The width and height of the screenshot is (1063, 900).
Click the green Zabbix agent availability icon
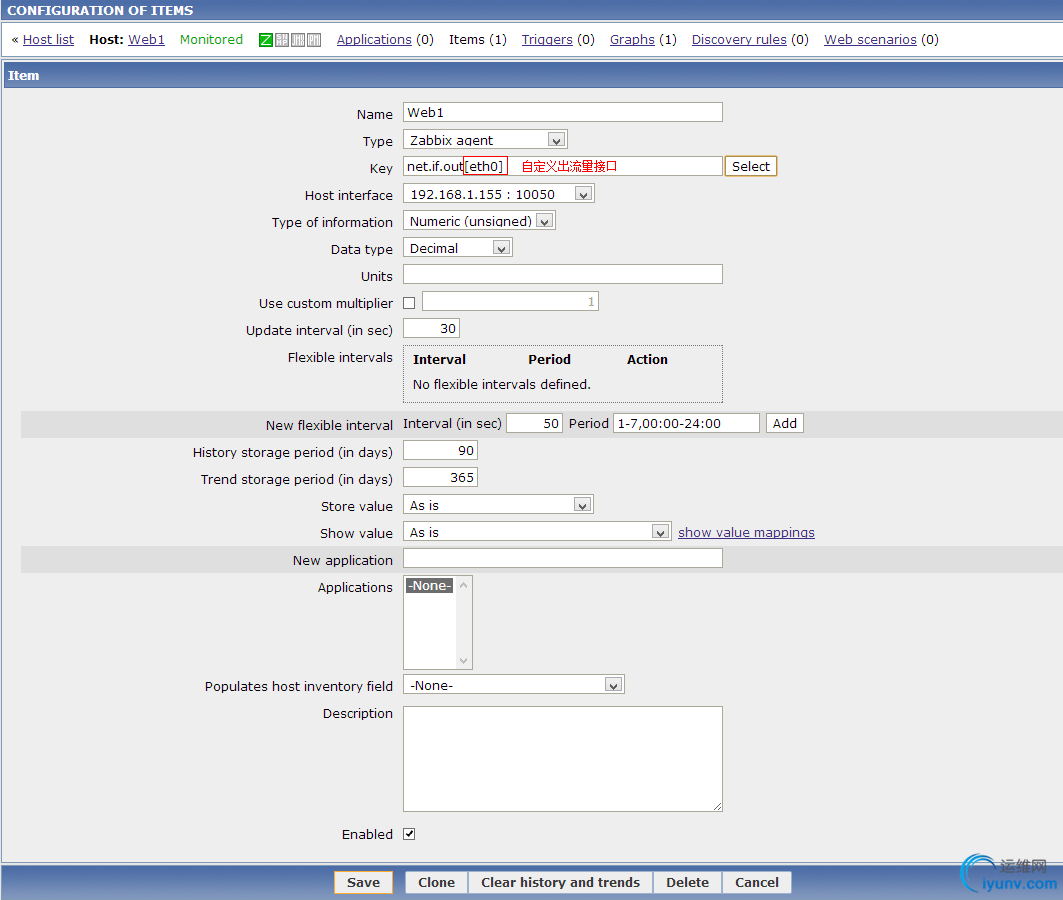(x=266, y=40)
